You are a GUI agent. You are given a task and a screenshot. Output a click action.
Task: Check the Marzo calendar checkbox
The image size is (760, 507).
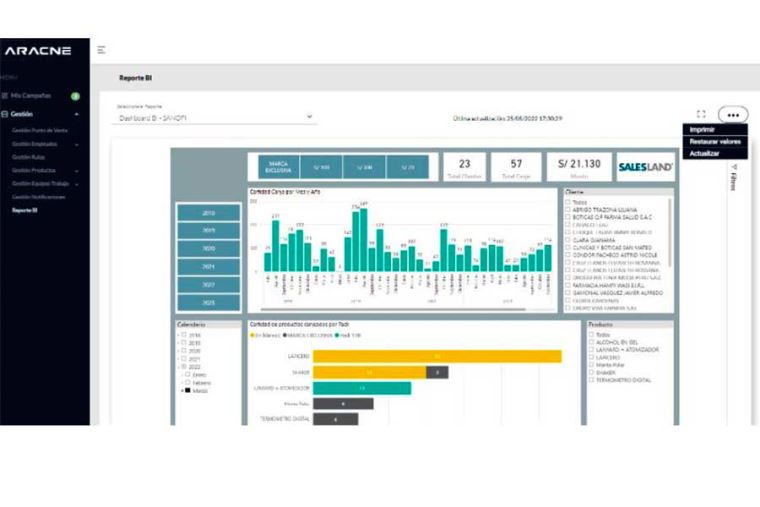click(184, 391)
